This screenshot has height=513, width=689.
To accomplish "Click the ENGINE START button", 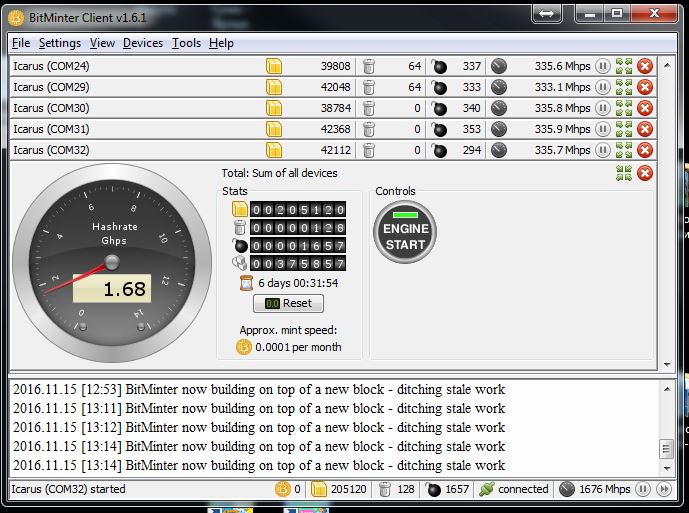I will (405, 232).
